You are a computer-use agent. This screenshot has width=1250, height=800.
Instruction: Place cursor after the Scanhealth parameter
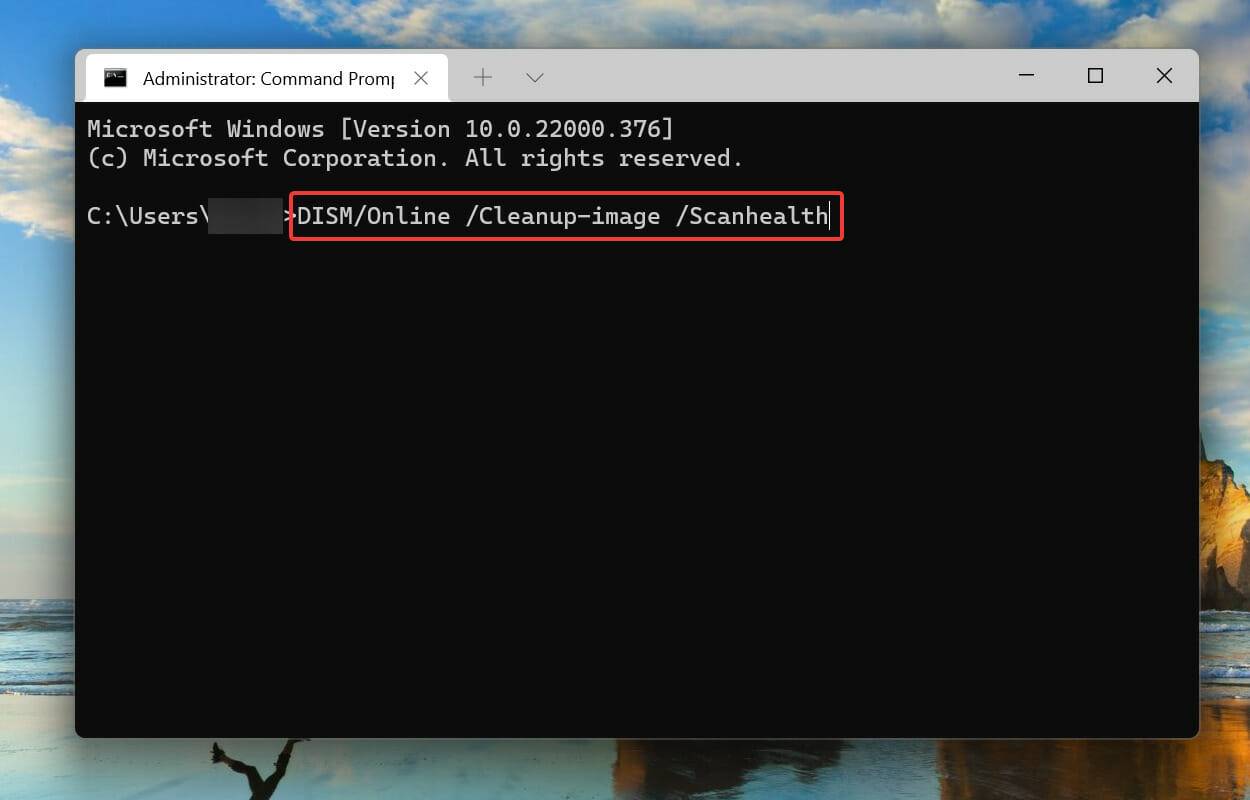830,216
